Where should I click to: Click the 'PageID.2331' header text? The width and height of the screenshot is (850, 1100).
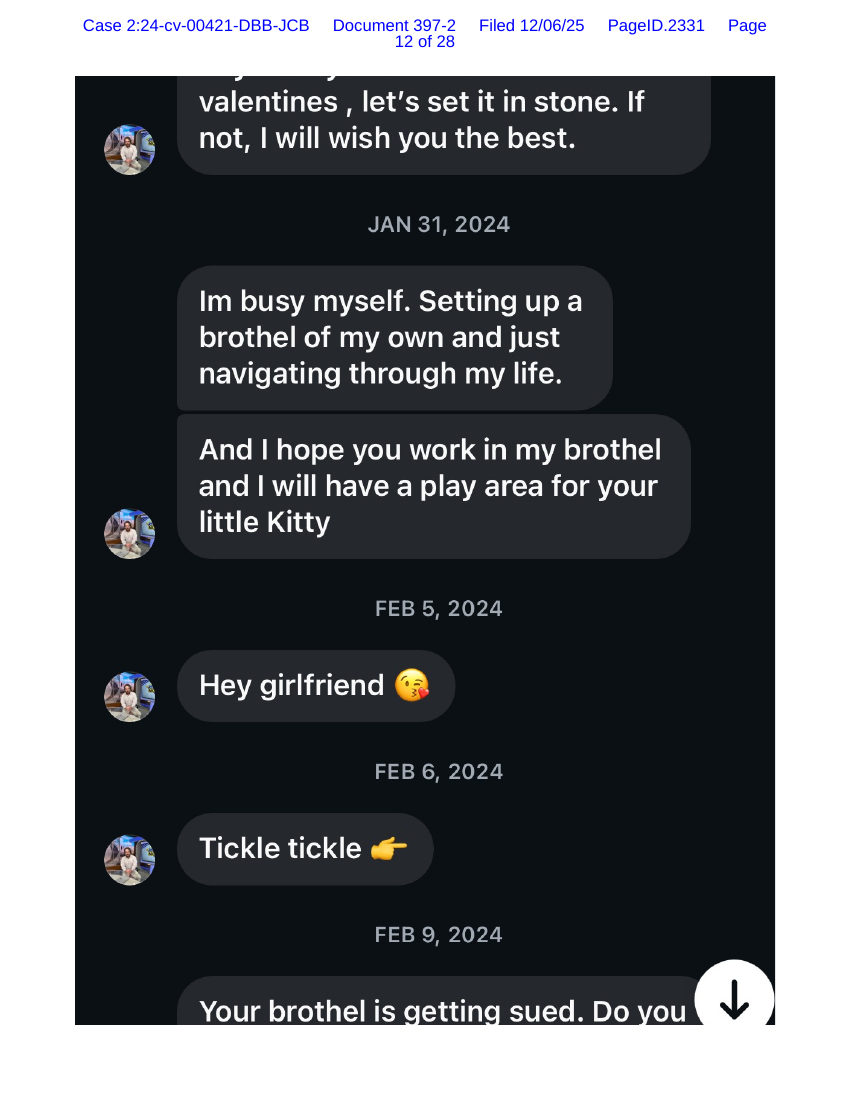click(656, 26)
